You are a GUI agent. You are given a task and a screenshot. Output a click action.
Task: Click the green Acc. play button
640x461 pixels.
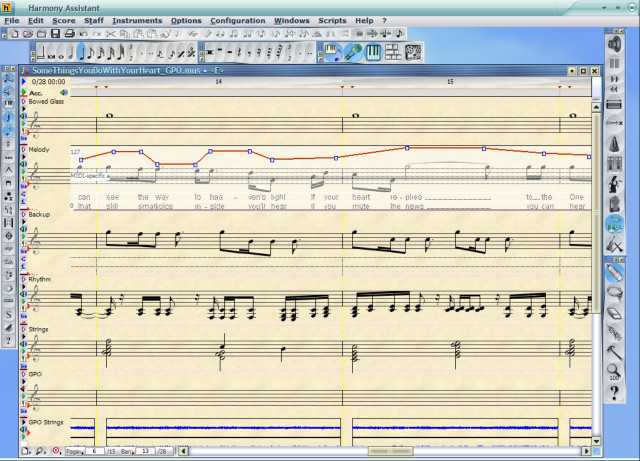point(24,93)
